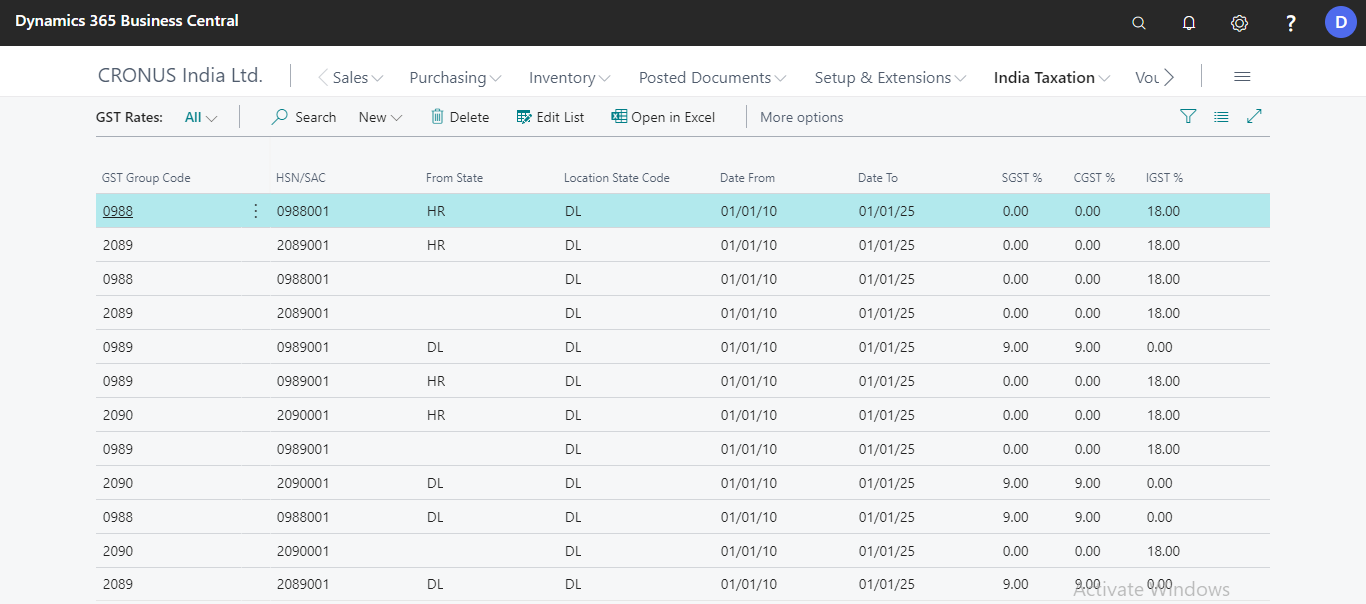Open the user account avatar D
Screen dimensions: 1366x604
point(1340,21)
